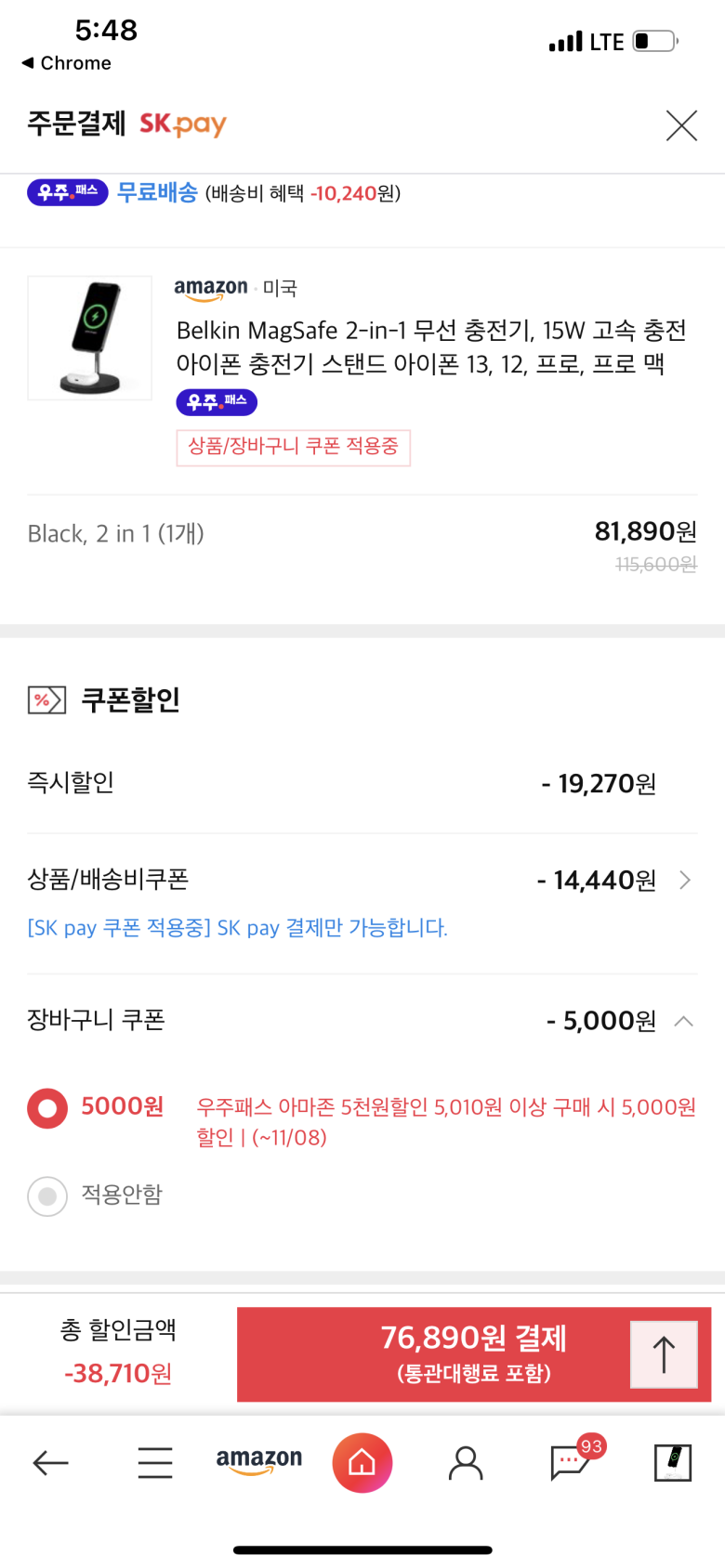
Task: Tap the back arrow in bottom navigation
Action: (50, 1463)
